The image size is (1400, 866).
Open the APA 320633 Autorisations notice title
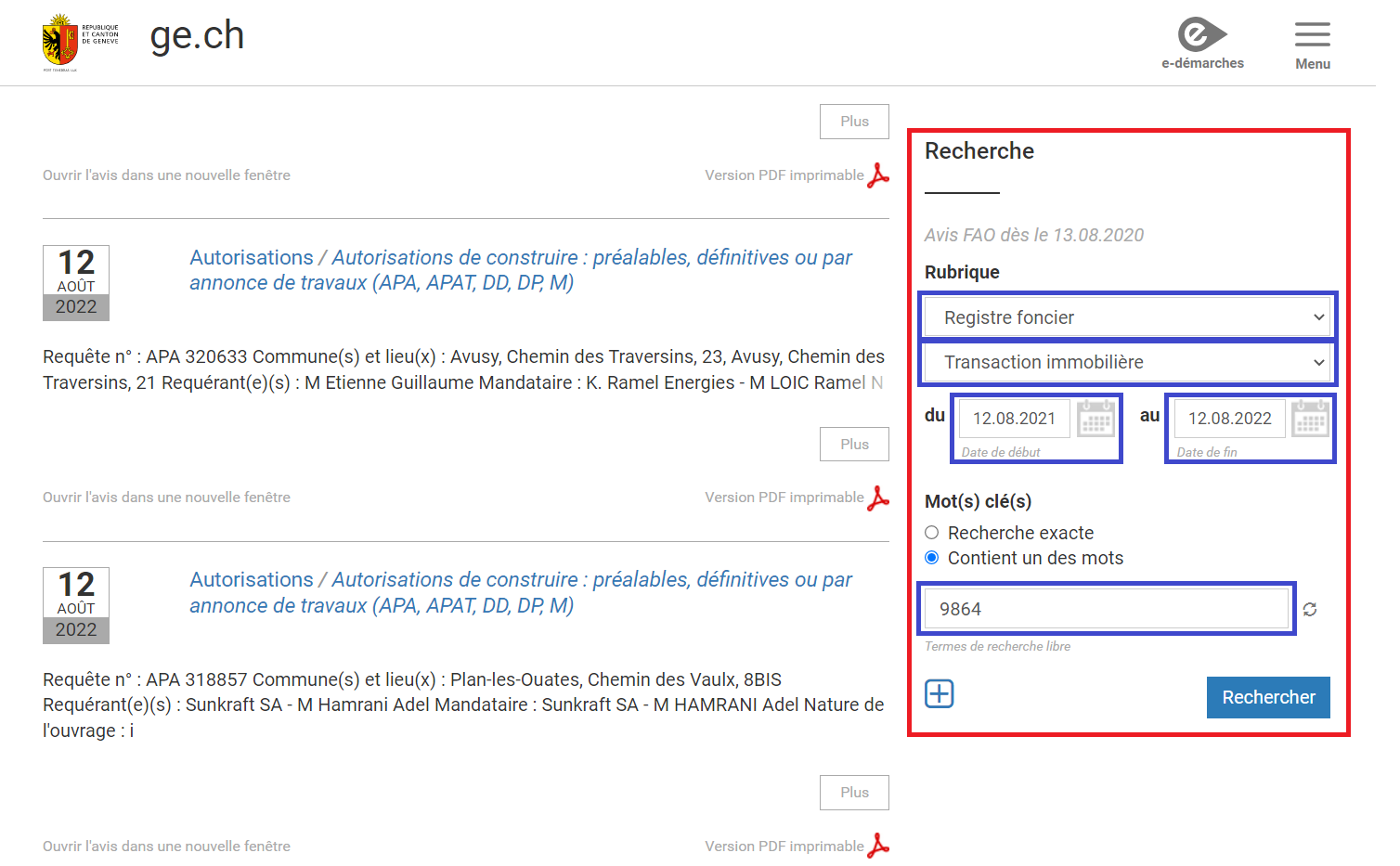pos(521,270)
